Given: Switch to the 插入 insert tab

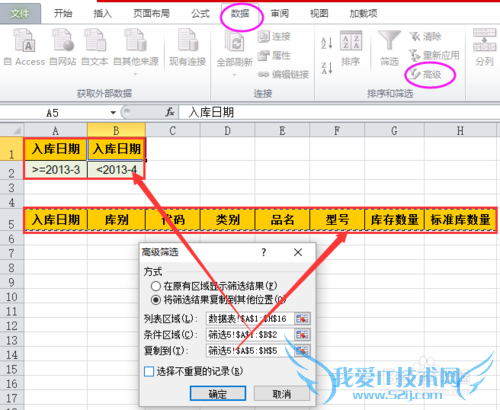Looking at the screenshot, I should pyautogui.click(x=102, y=13).
